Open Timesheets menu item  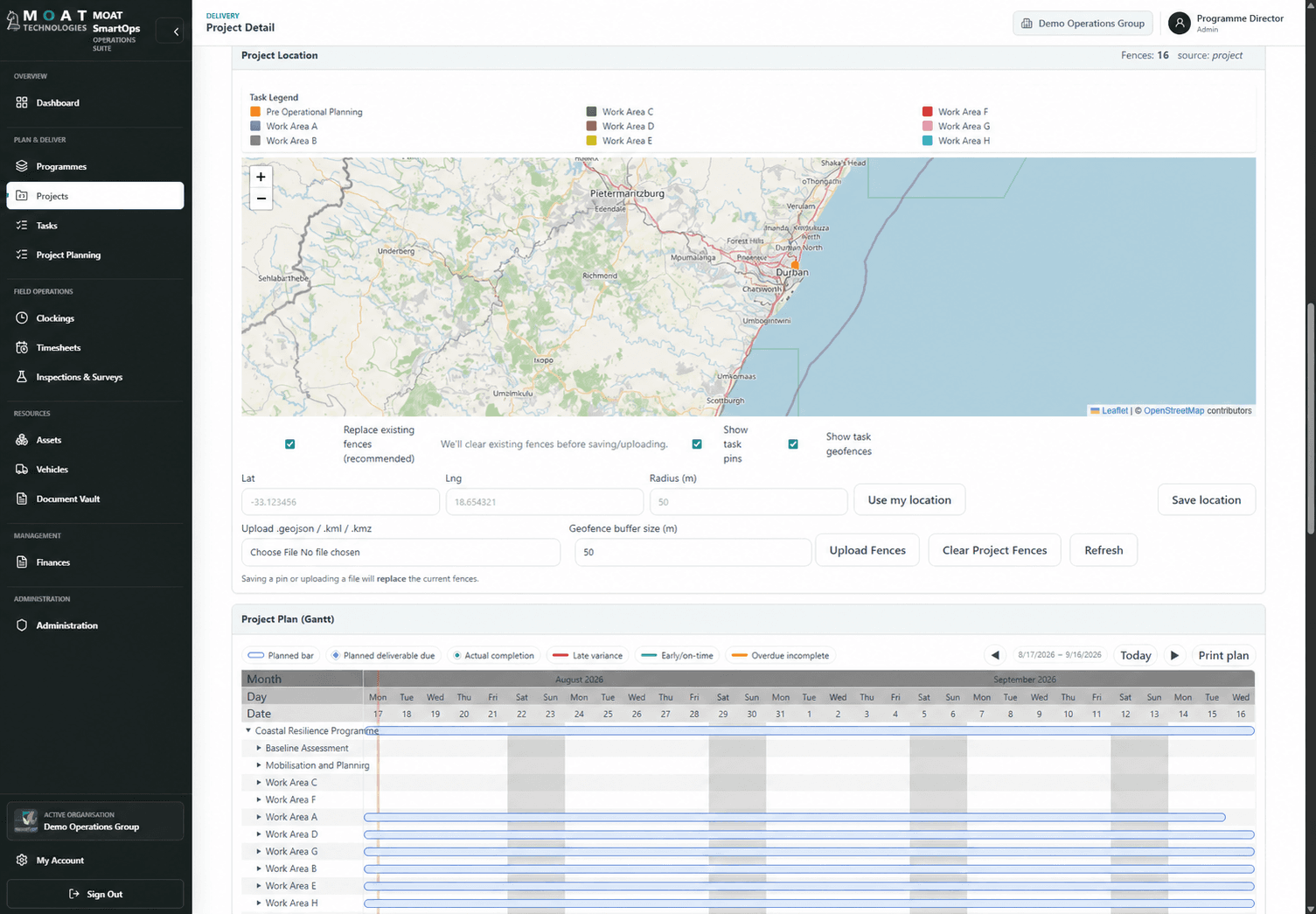click(x=95, y=347)
